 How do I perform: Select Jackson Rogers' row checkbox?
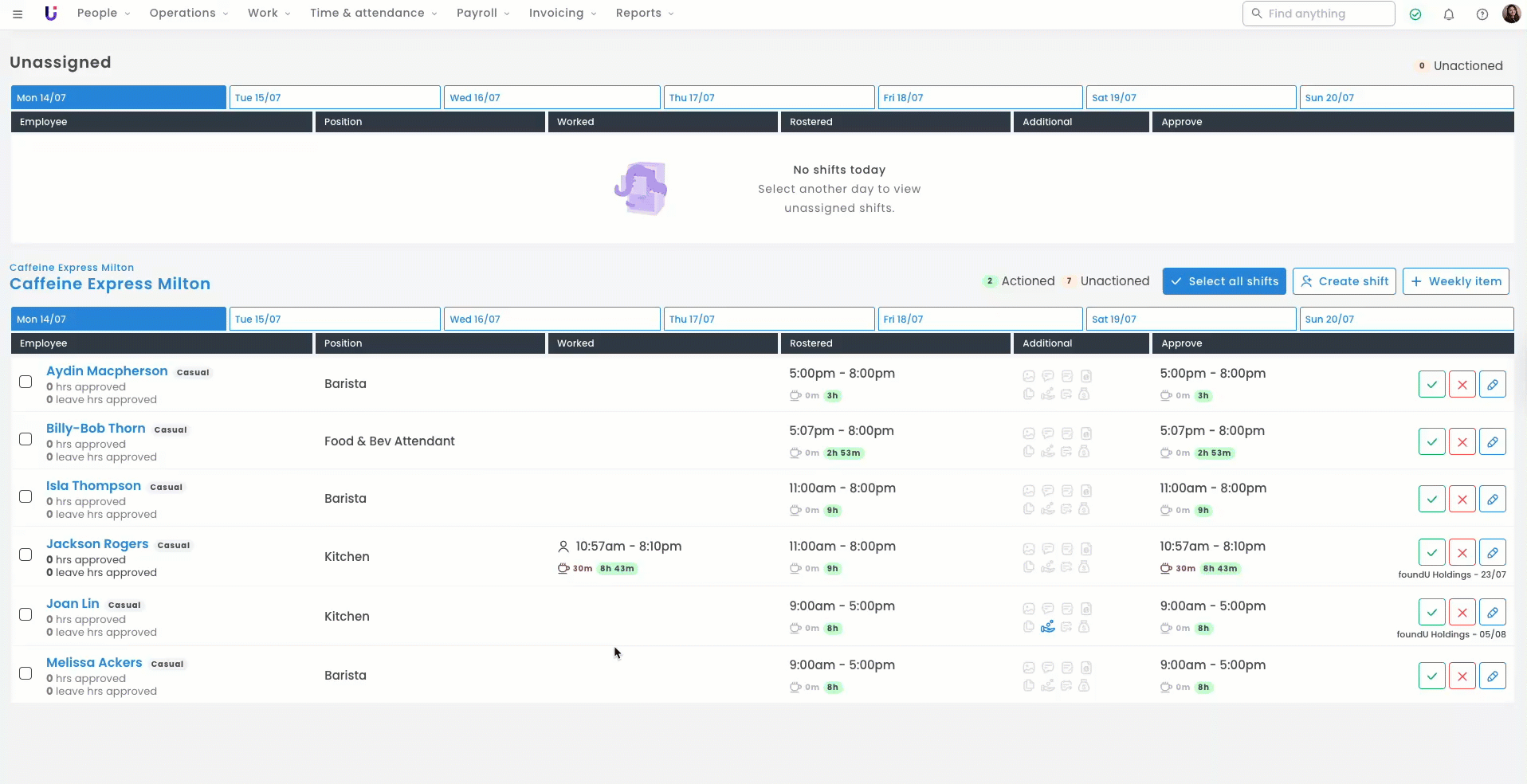(x=26, y=555)
